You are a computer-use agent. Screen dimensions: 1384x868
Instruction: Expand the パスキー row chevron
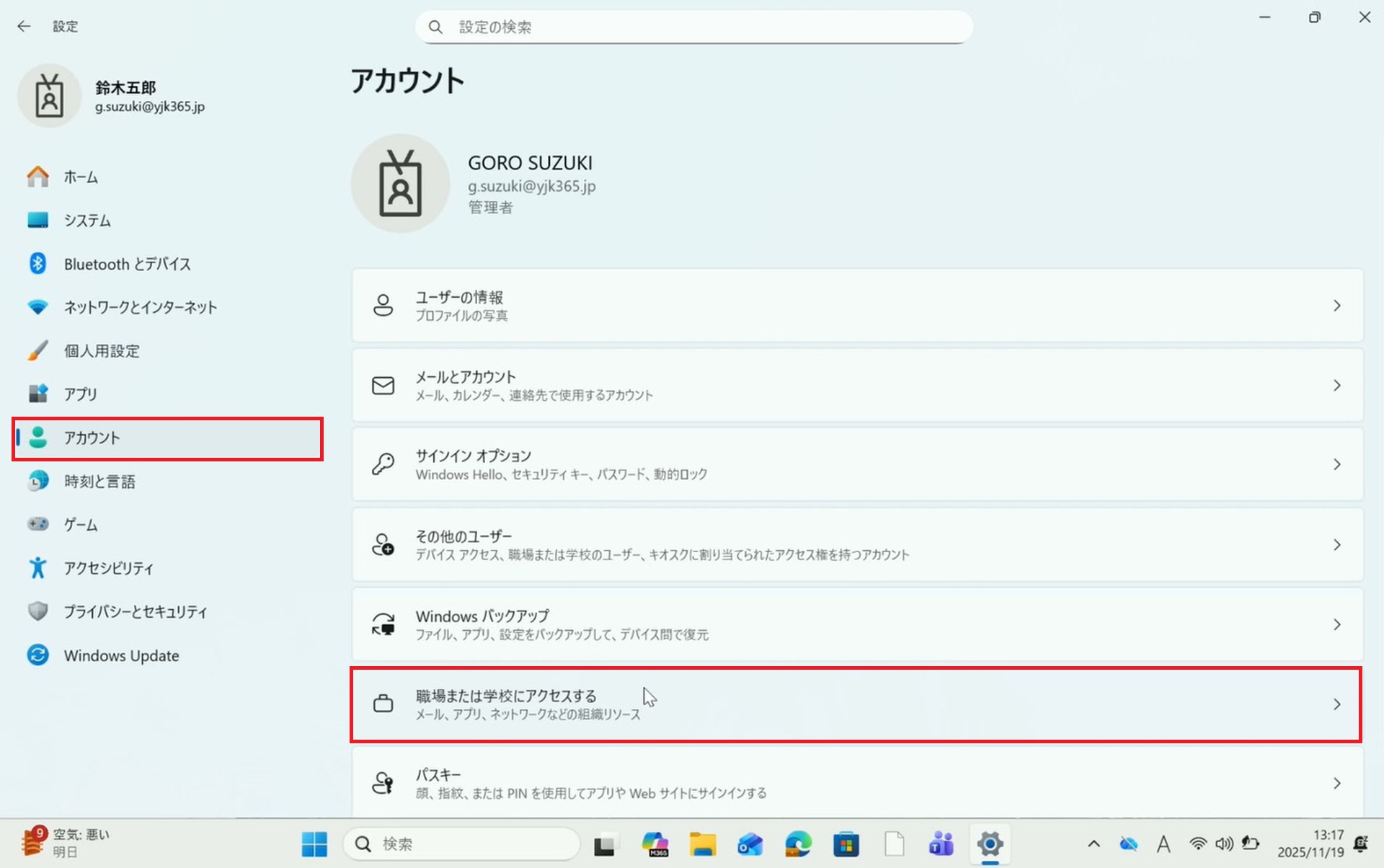(x=1336, y=783)
